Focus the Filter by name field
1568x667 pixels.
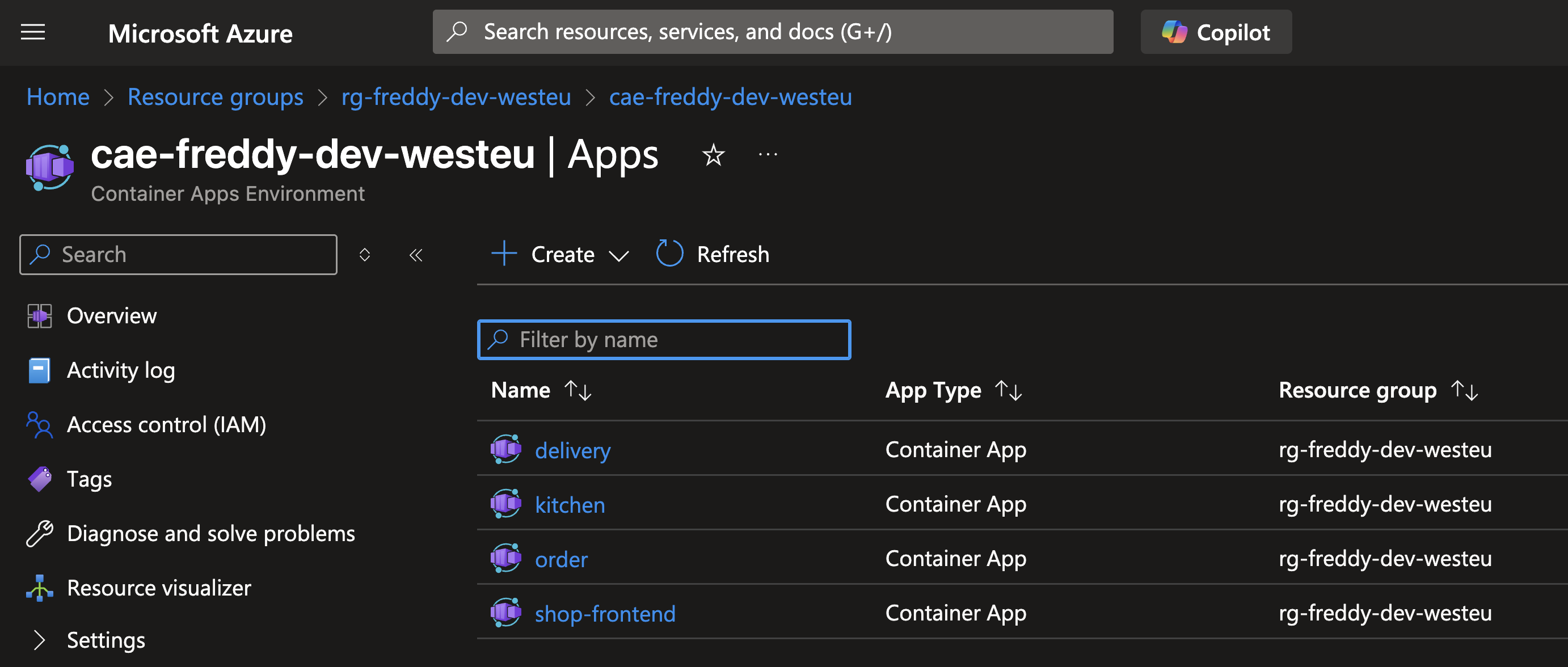pyautogui.click(x=664, y=340)
